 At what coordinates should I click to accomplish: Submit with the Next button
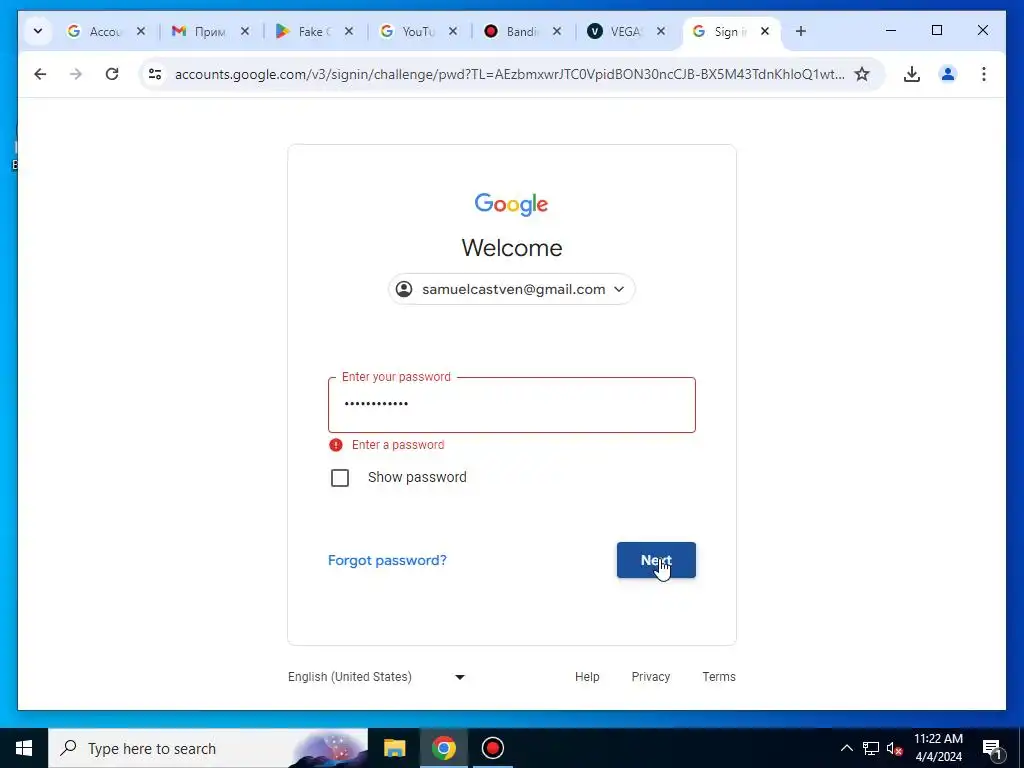click(x=656, y=560)
